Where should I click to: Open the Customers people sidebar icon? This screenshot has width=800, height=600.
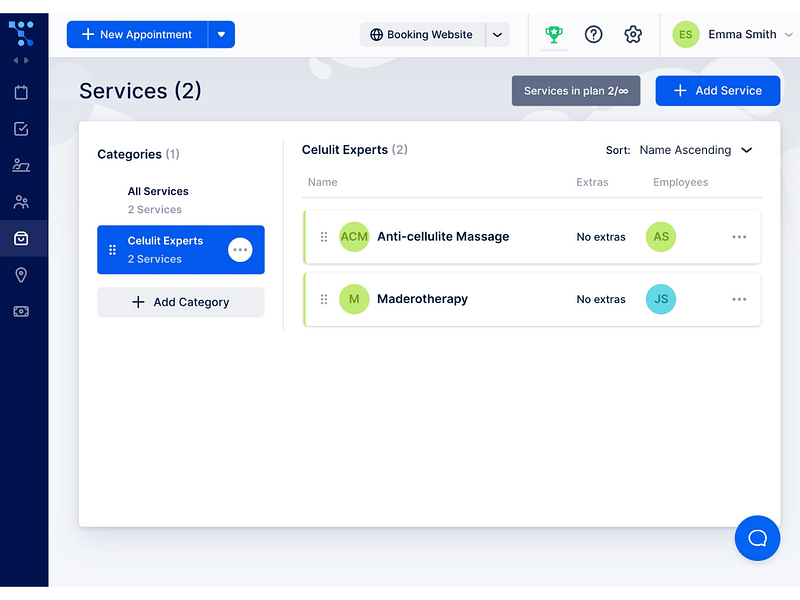click(x=21, y=202)
